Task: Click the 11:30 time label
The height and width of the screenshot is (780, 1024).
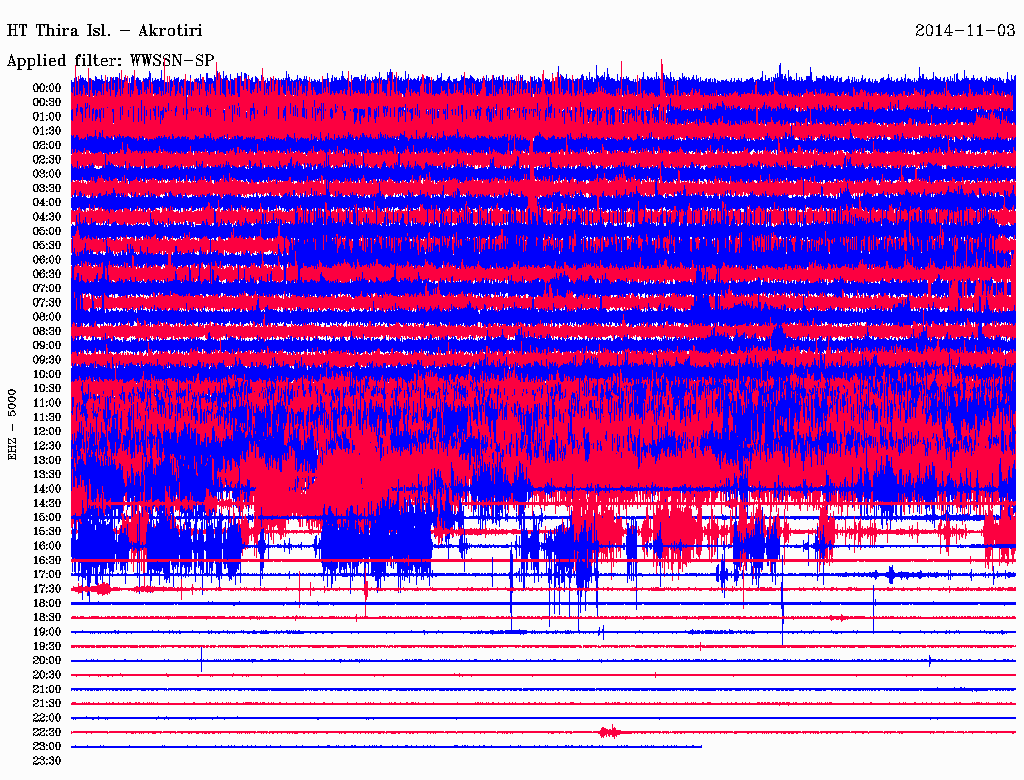Action: pyautogui.click(x=47, y=417)
